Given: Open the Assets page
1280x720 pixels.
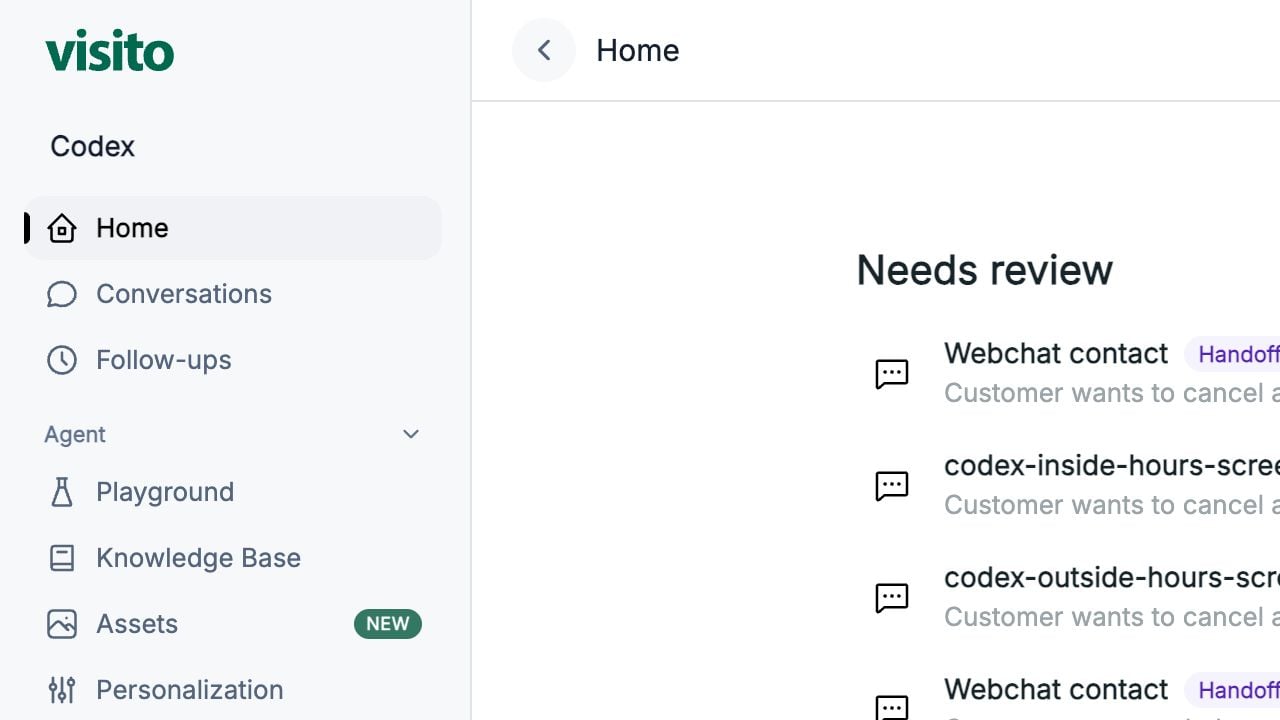Looking at the screenshot, I should click(232, 624).
